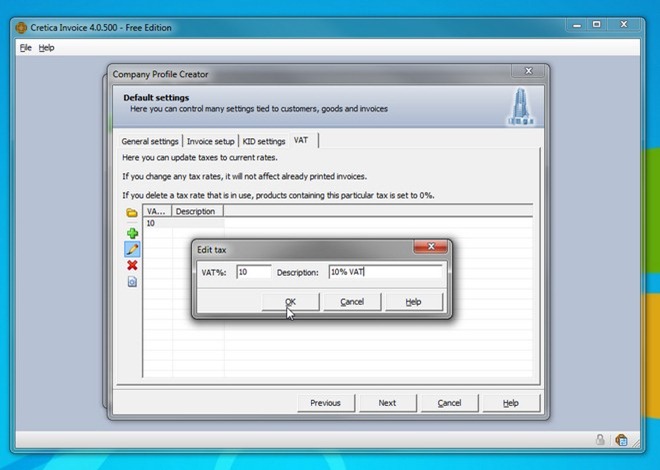
Task: Click the folder icon beside the tax list
Action: pyautogui.click(x=132, y=213)
